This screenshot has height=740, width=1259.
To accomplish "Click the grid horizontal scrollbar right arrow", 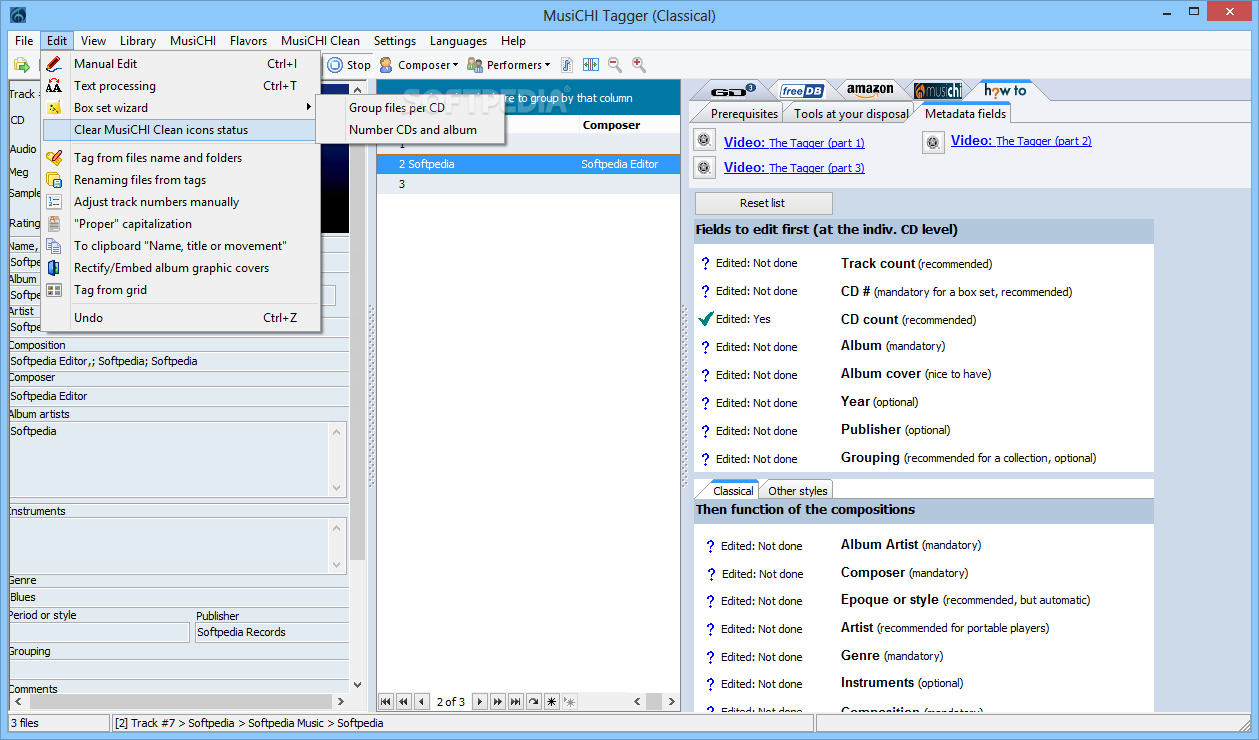I will coord(673,702).
